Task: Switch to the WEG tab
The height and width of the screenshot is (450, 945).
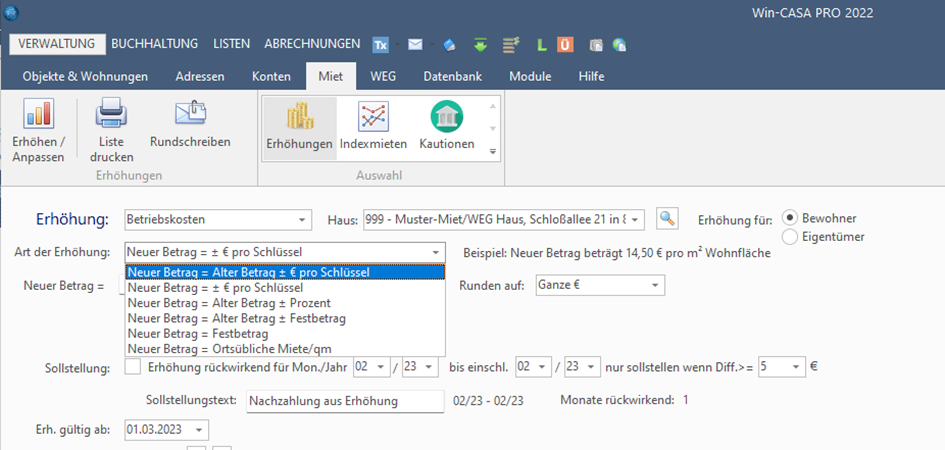Action: [x=383, y=77]
